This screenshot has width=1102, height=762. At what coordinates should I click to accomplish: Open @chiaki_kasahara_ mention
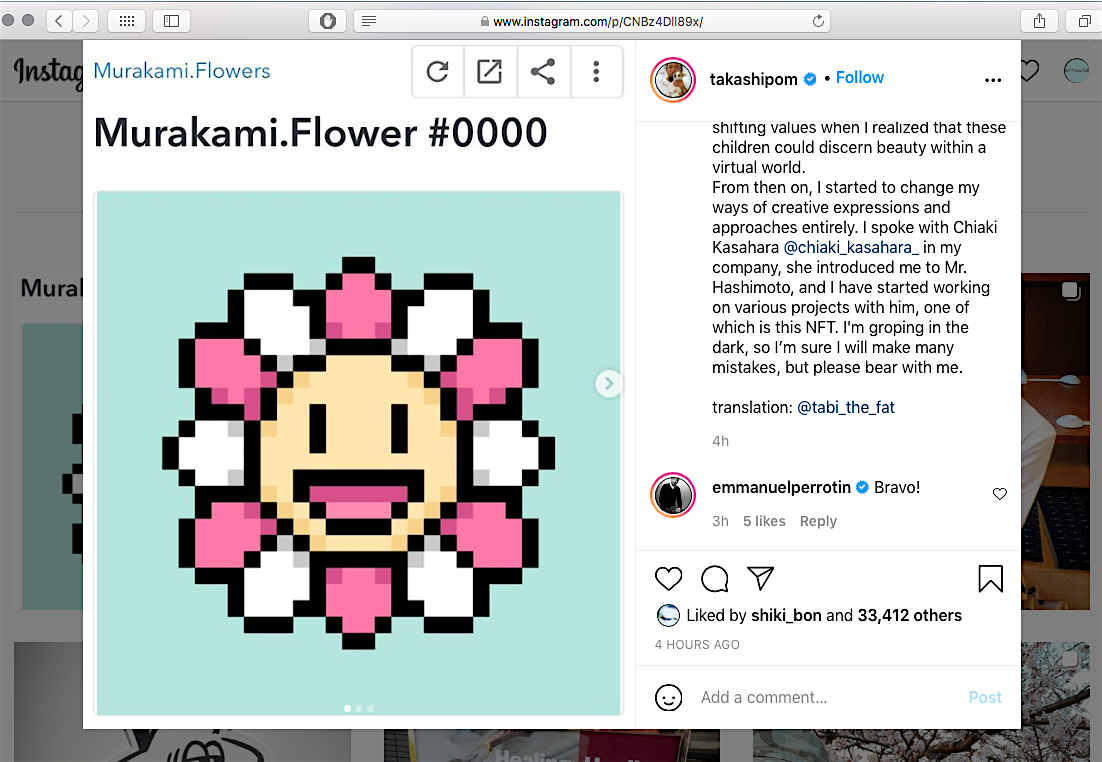(x=851, y=247)
